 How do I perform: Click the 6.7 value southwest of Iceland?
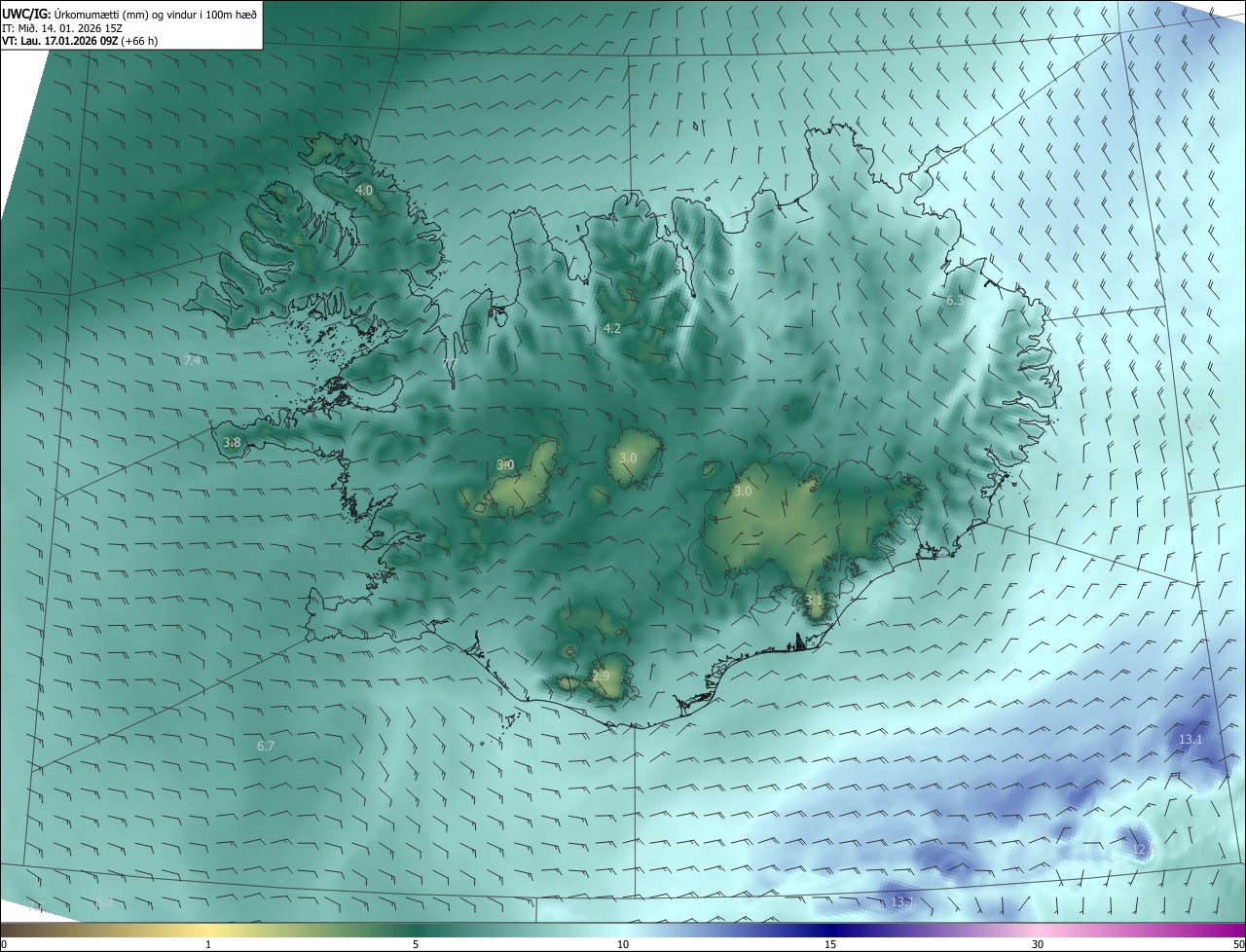click(x=266, y=746)
